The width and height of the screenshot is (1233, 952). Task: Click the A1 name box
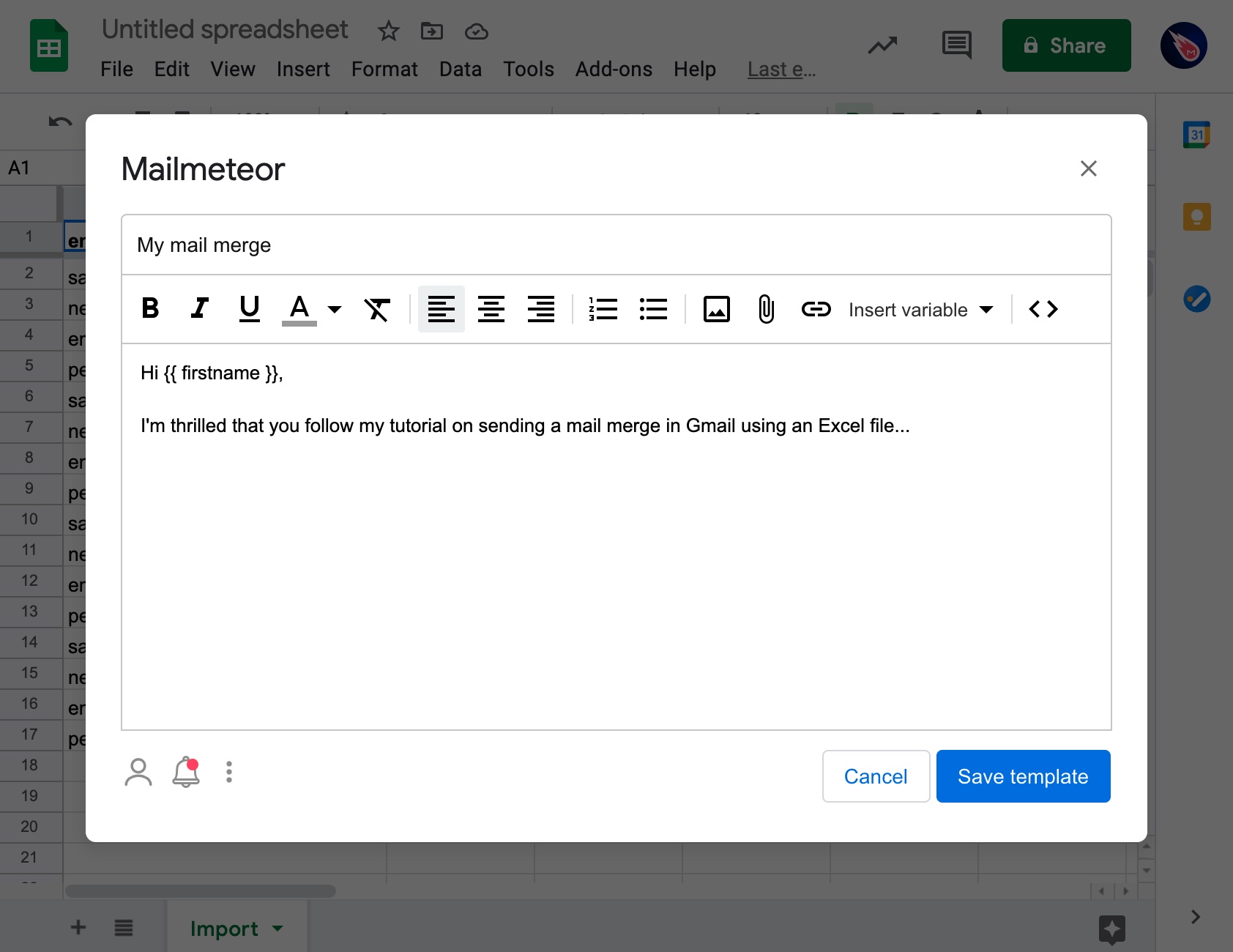pos(42,168)
